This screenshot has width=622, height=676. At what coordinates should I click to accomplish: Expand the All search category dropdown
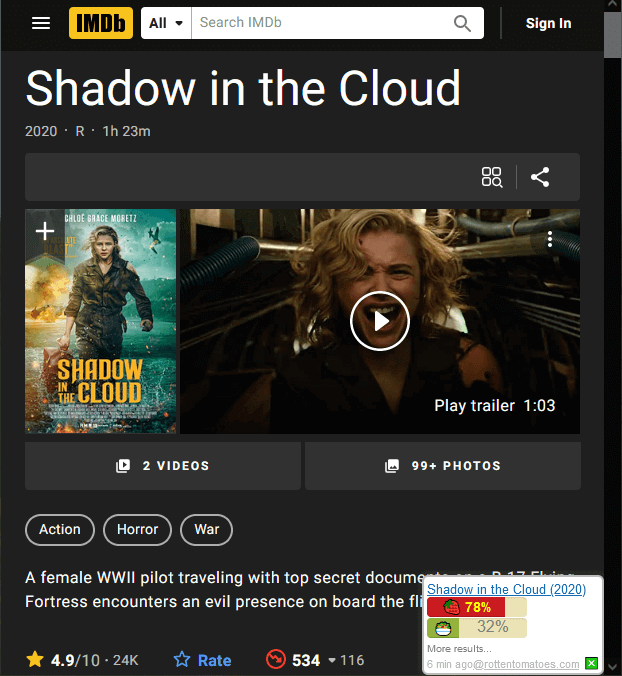pyautogui.click(x=166, y=23)
